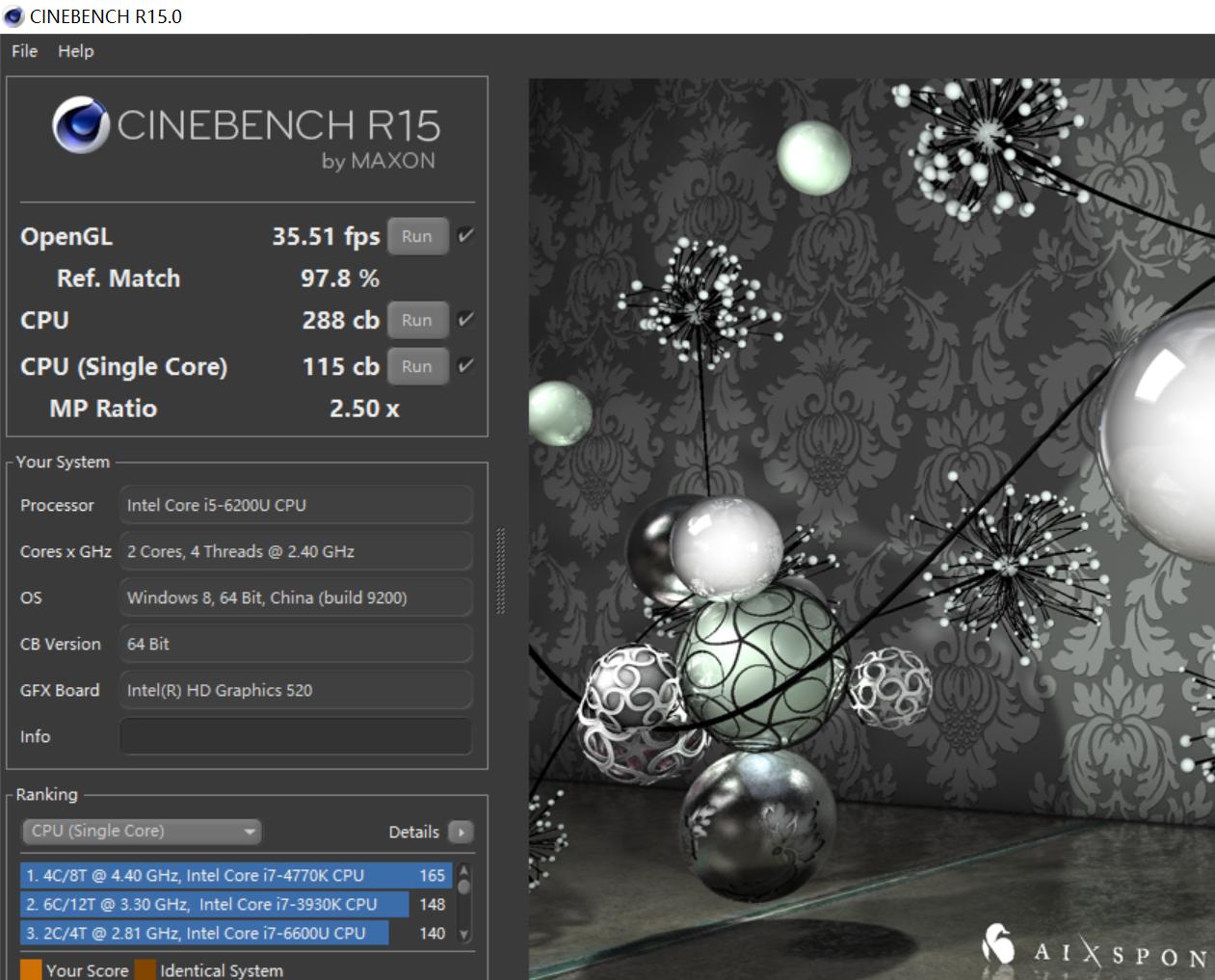The width and height of the screenshot is (1215, 980).
Task: Click the Cinebench app icon in title bar
Action: [x=13, y=16]
